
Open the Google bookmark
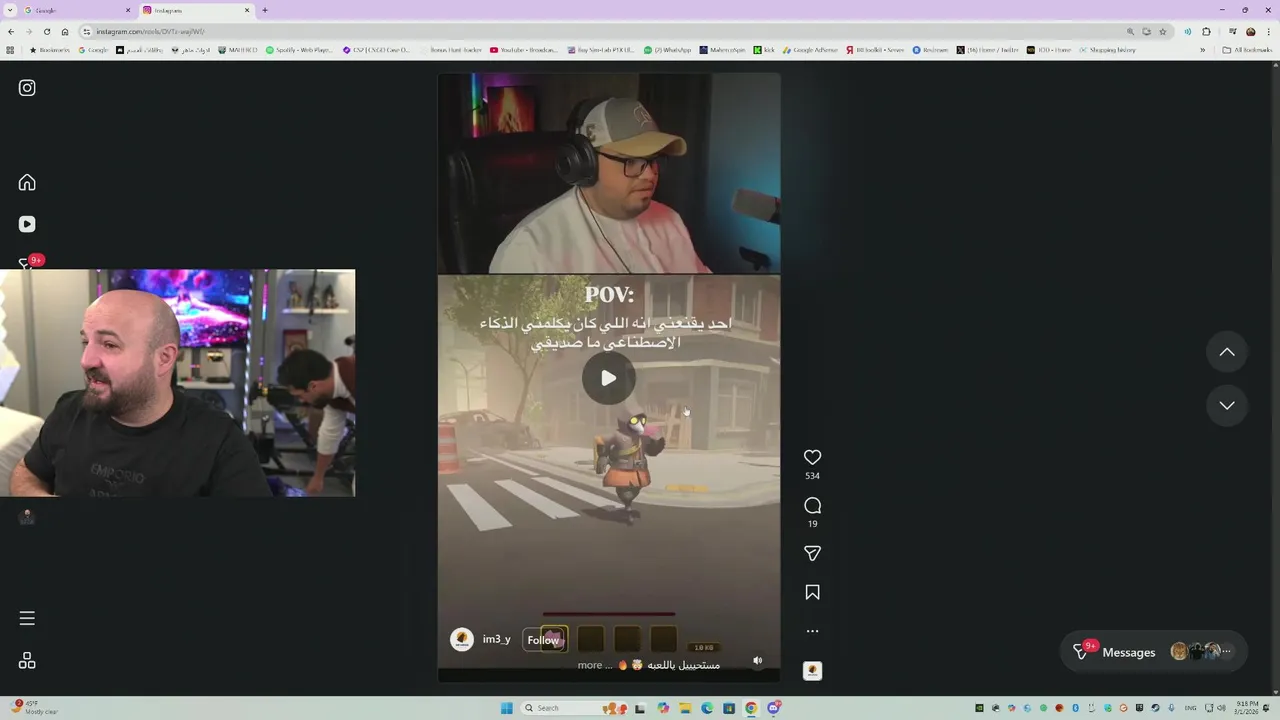click(x=94, y=50)
